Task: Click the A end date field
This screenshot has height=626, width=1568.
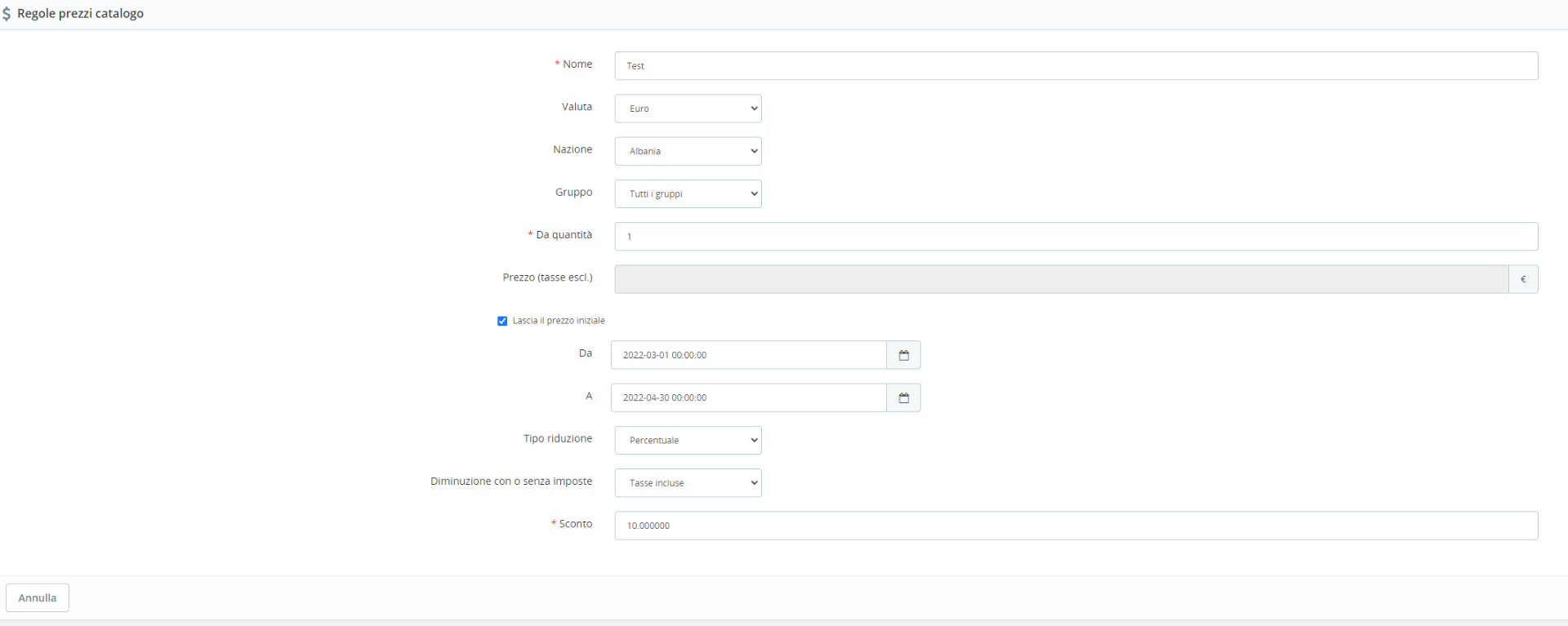Action: coord(748,397)
